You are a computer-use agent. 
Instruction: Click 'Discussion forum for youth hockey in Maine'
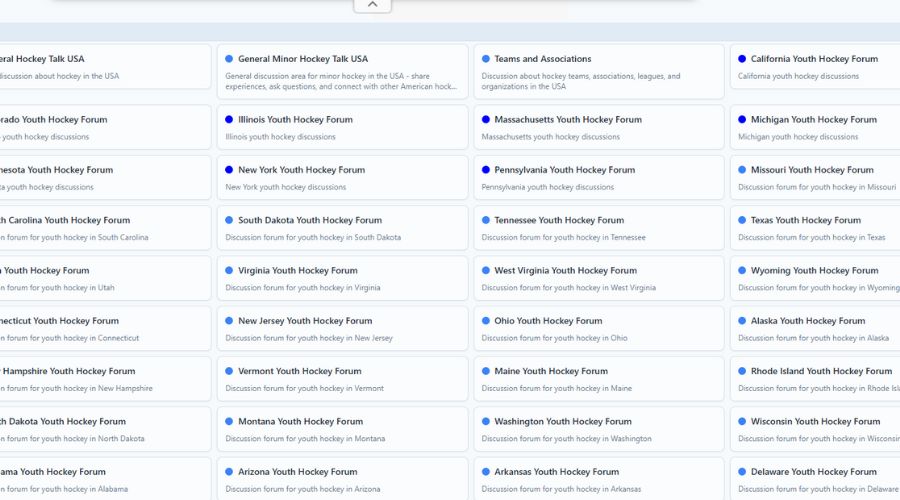pyautogui.click(x=557, y=388)
